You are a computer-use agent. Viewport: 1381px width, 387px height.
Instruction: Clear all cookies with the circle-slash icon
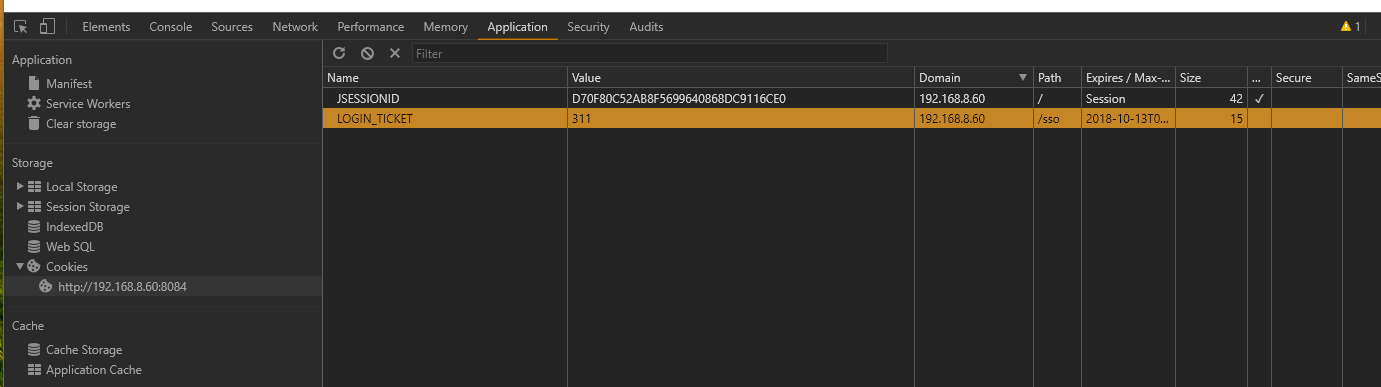tap(367, 53)
